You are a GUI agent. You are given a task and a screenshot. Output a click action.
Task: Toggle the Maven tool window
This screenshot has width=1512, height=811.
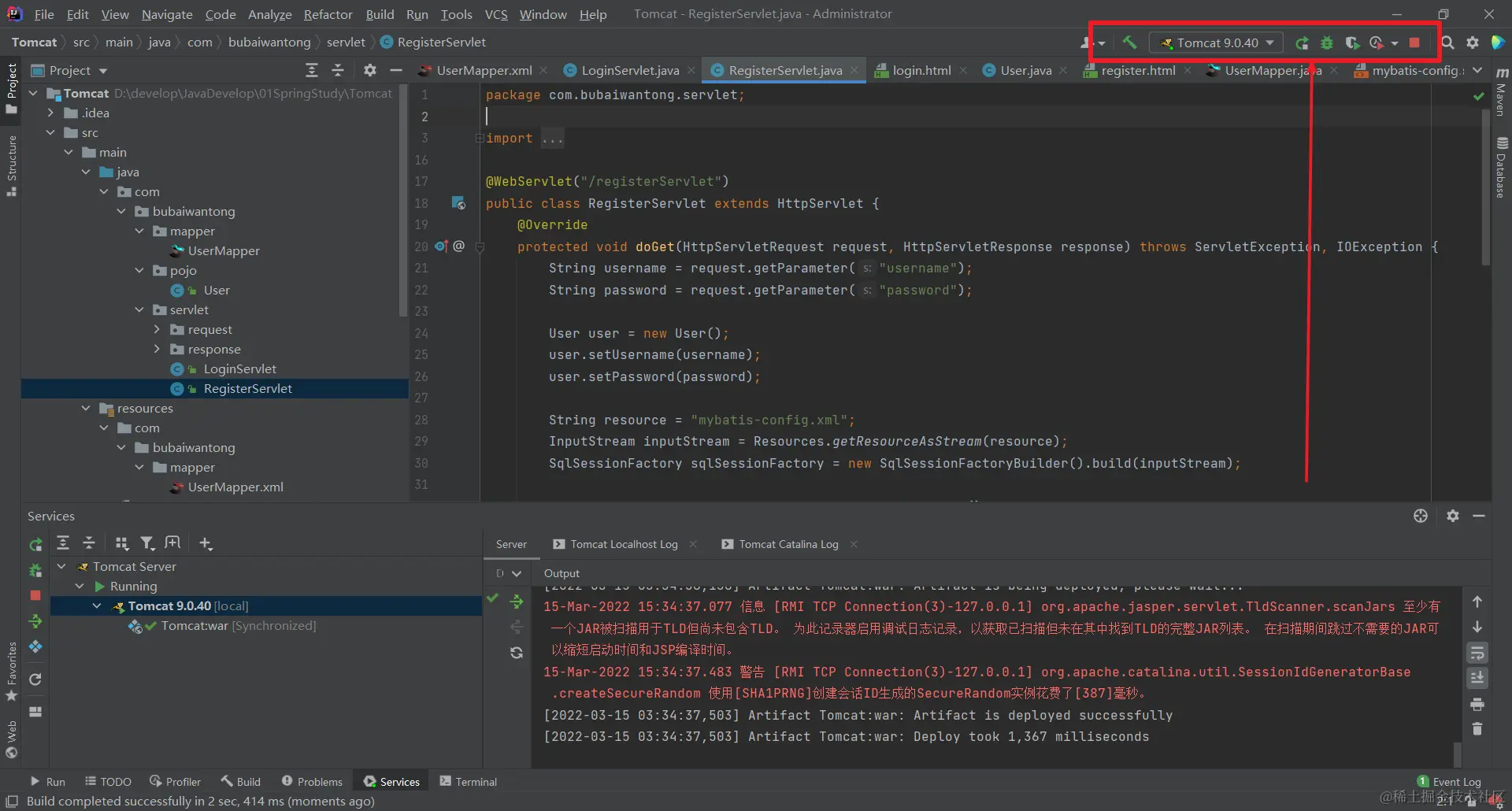point(1501,93)
